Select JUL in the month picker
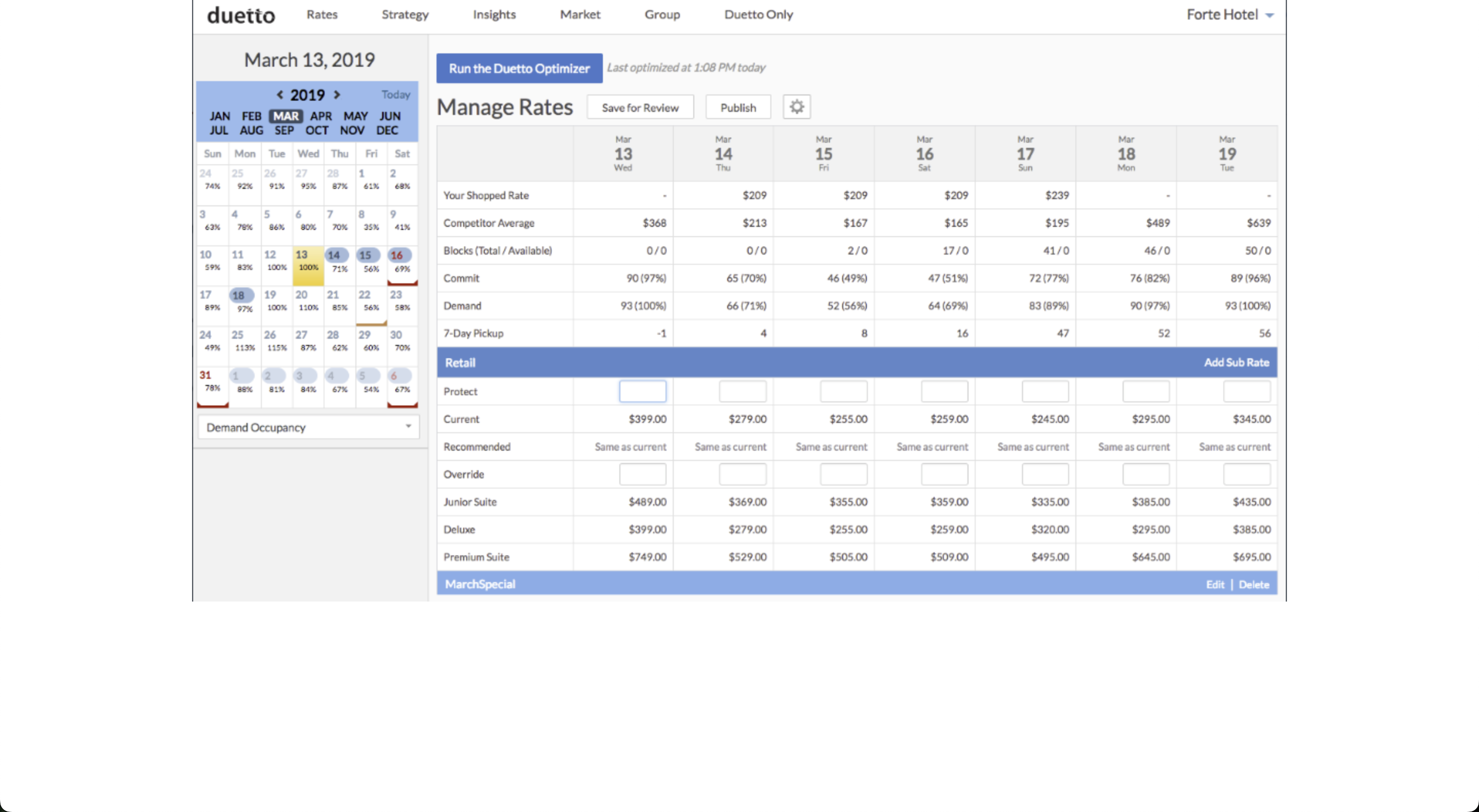This screenshot has height=812, width=1479. (219, 130)
